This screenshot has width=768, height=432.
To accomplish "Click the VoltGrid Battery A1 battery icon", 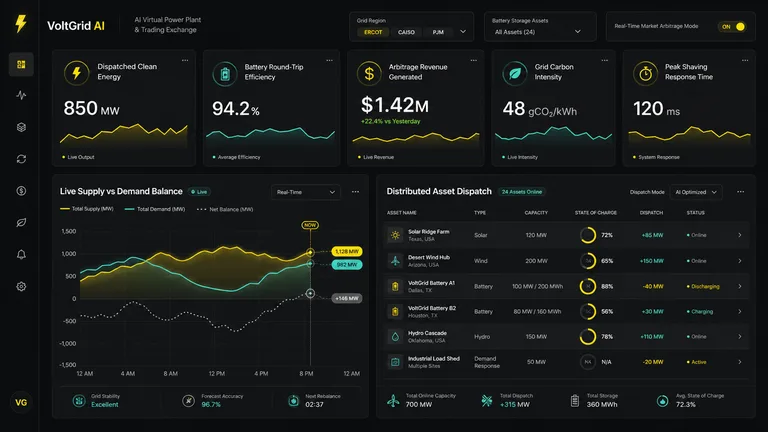I will click(x=395, y=286).
